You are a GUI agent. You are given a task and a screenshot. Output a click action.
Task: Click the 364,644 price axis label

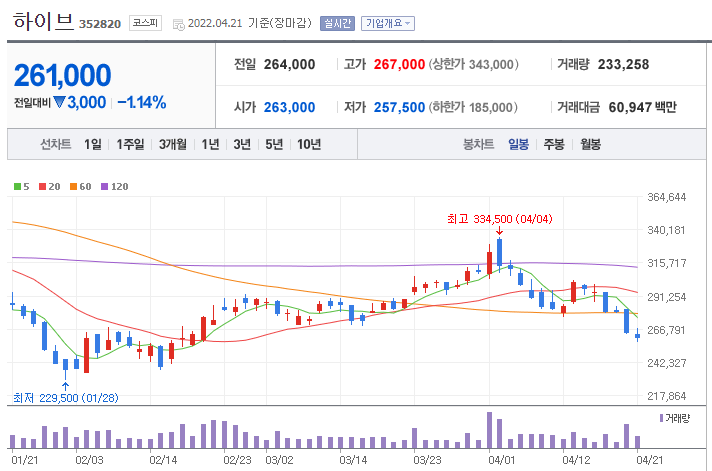coord(667,197)
